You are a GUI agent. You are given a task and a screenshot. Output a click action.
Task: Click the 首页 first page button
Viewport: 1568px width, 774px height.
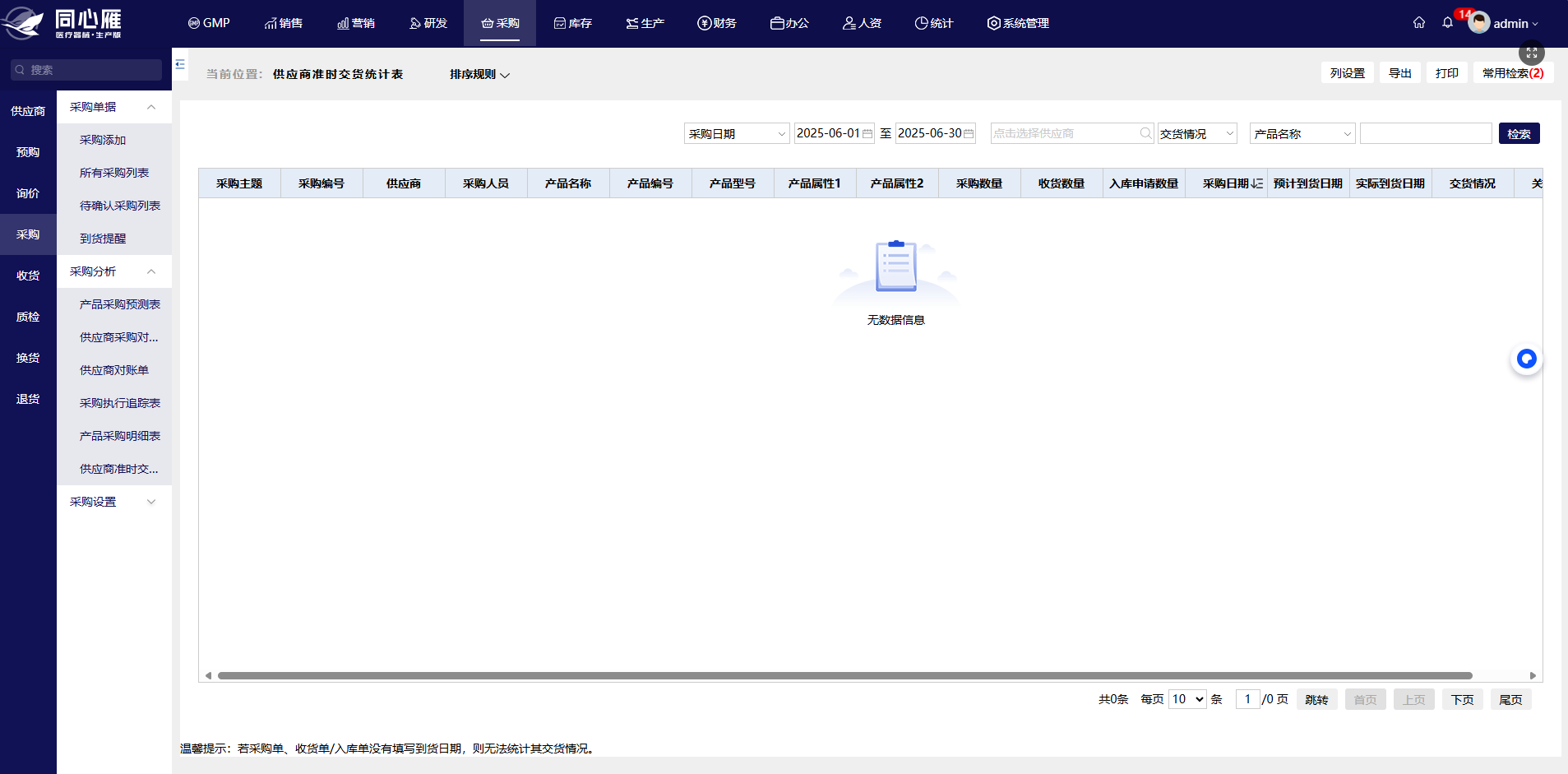(1366, 699)
